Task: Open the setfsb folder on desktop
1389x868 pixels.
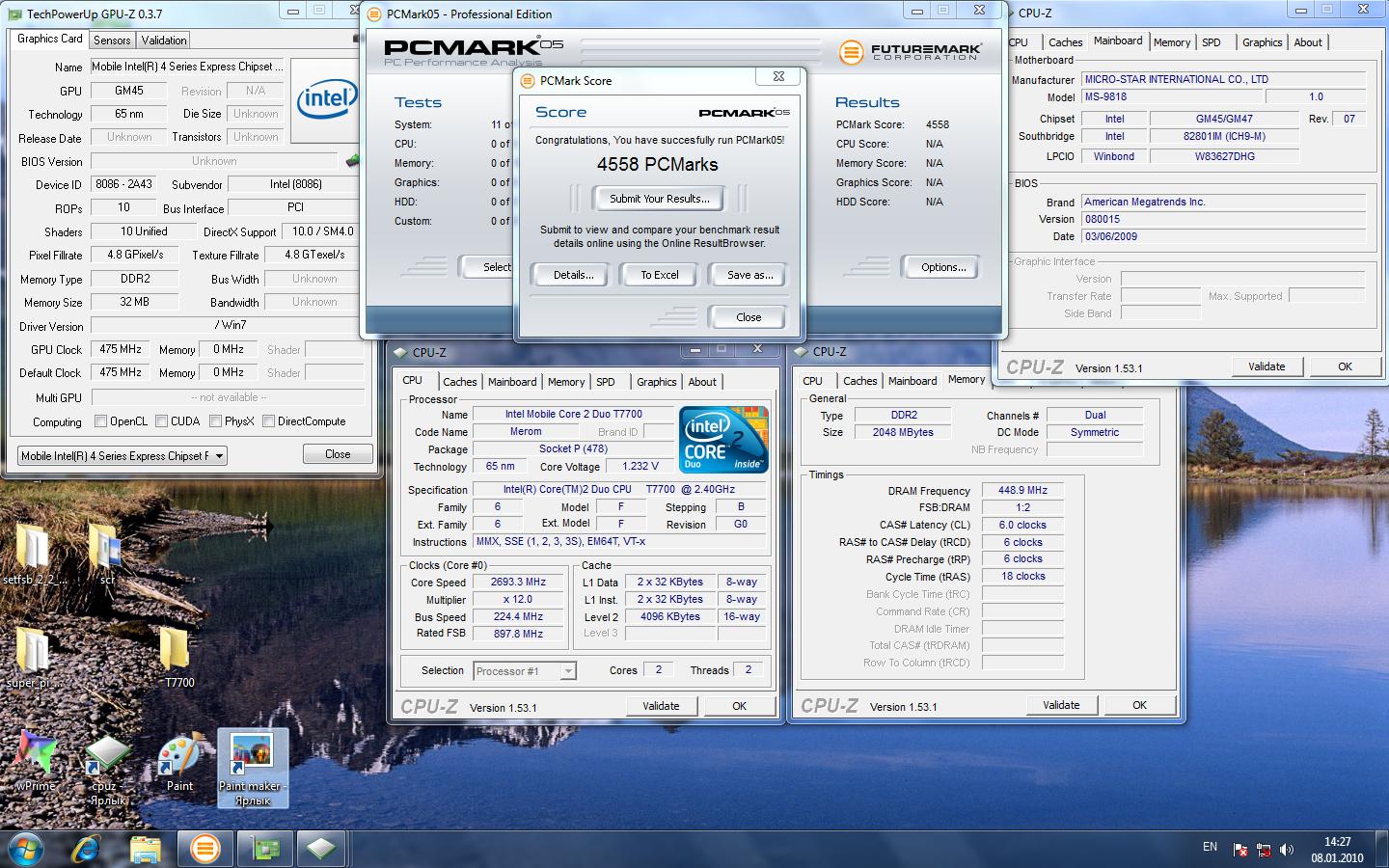Action: [x=34, y=555]
